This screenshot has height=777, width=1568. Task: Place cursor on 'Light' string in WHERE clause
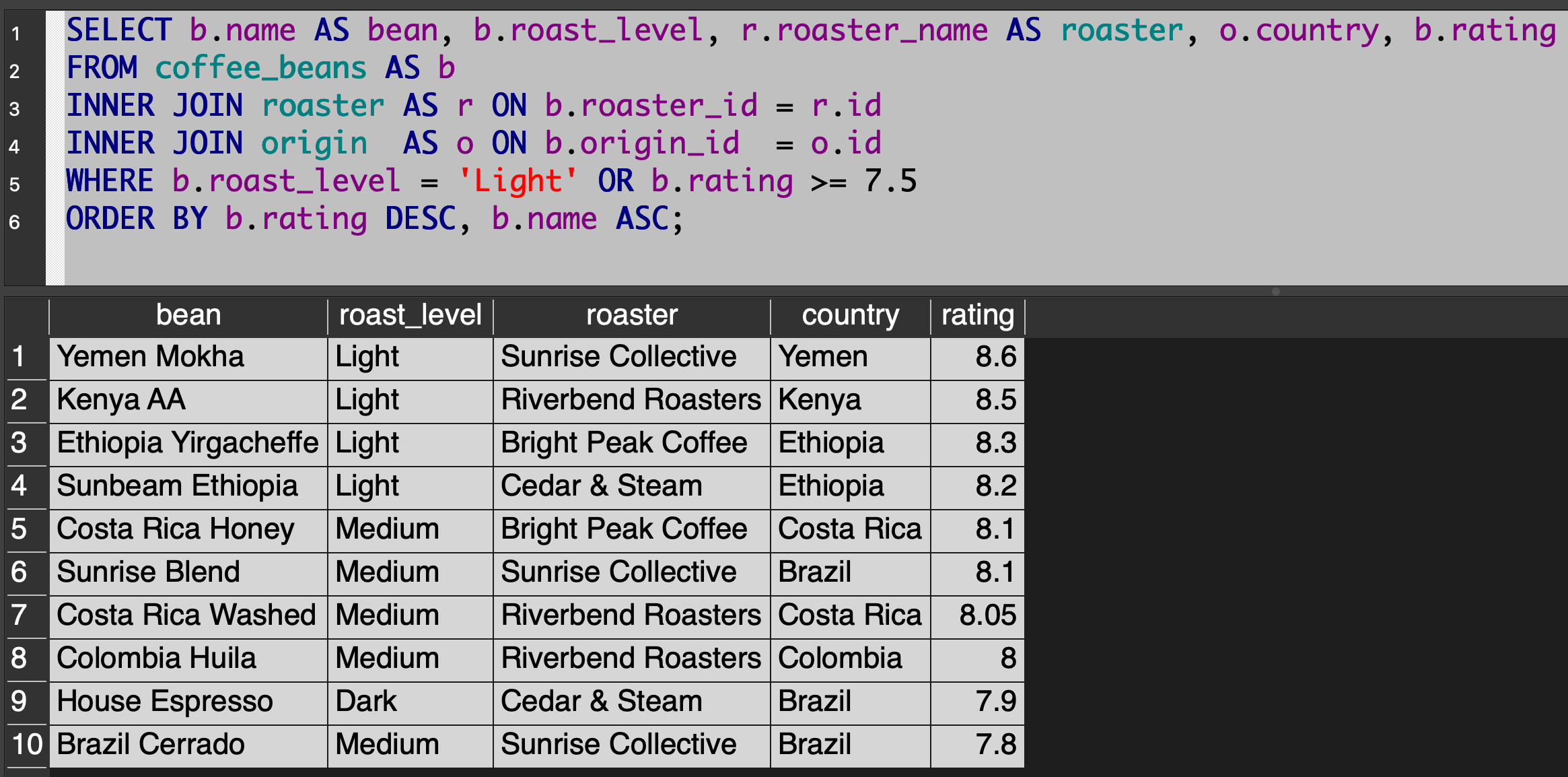click(517, 181)
